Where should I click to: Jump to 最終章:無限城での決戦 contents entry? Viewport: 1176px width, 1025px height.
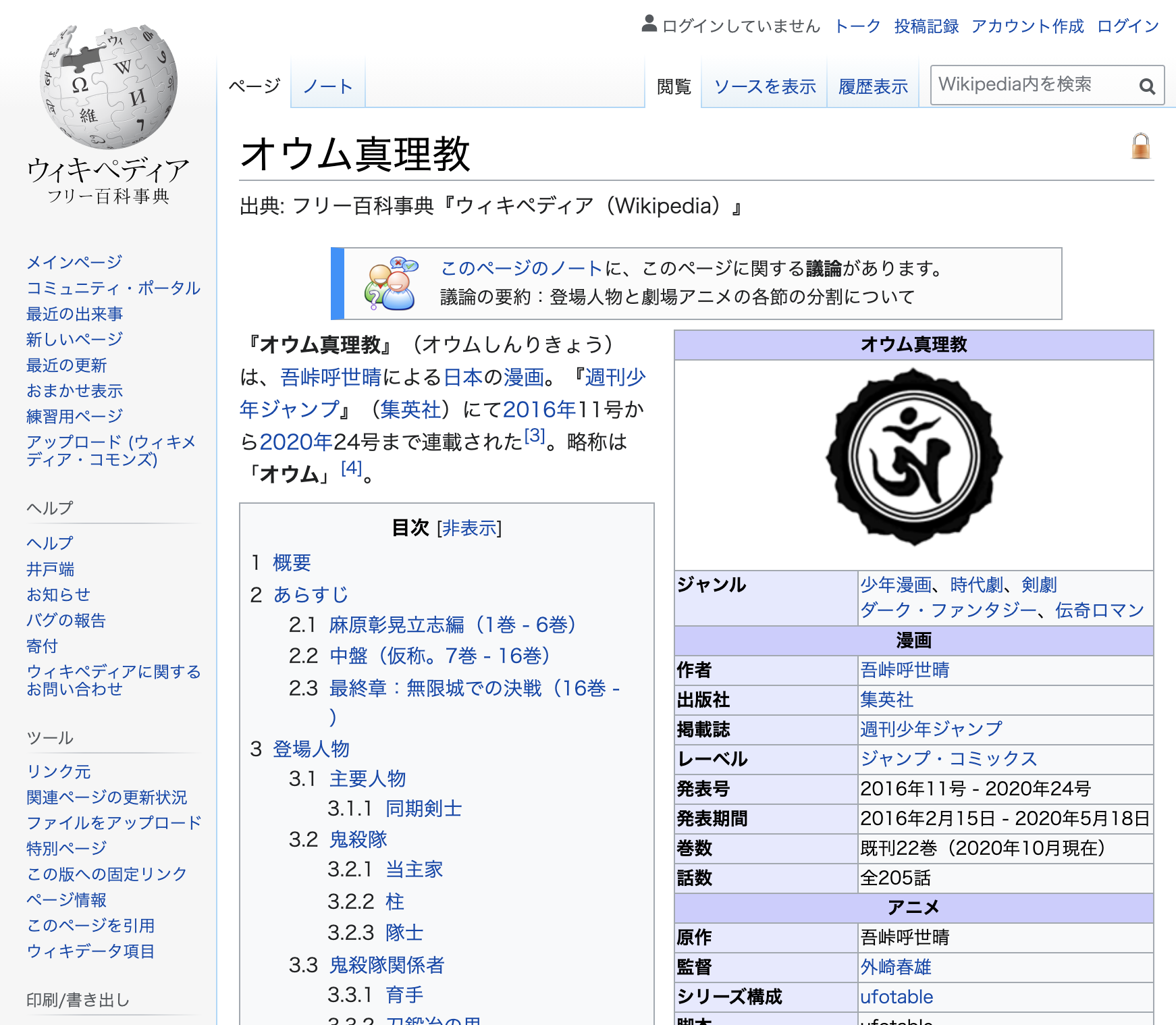click(475, 702)
